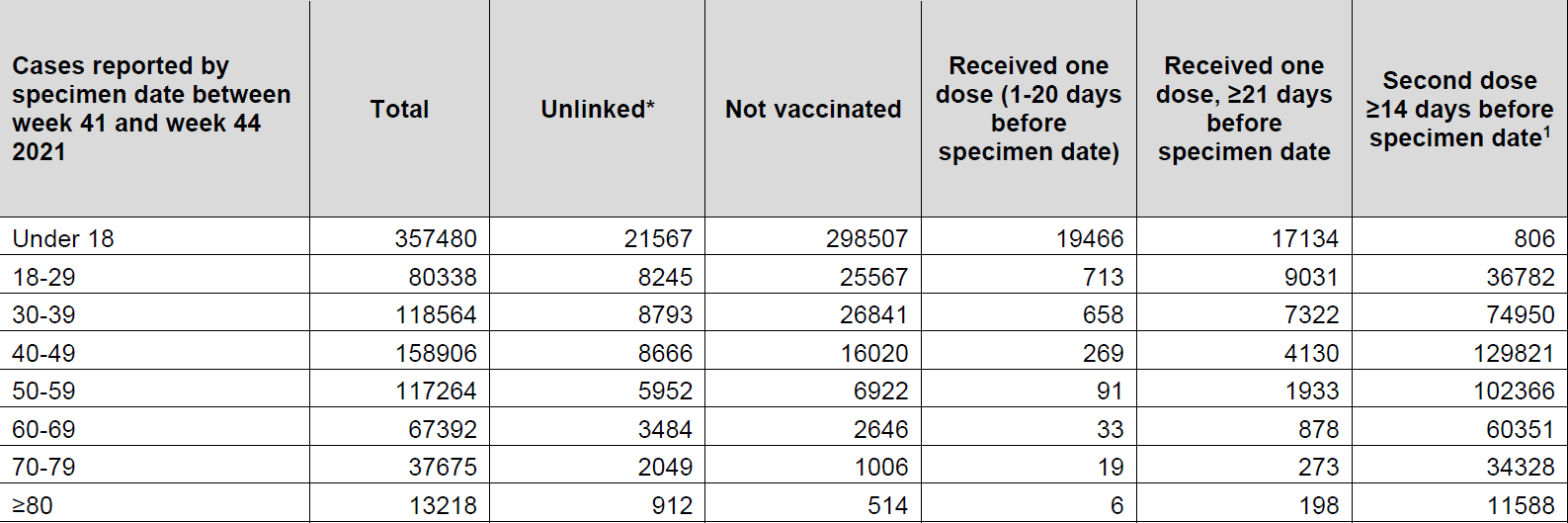Click the 50-59 age group label

(43, 391)
